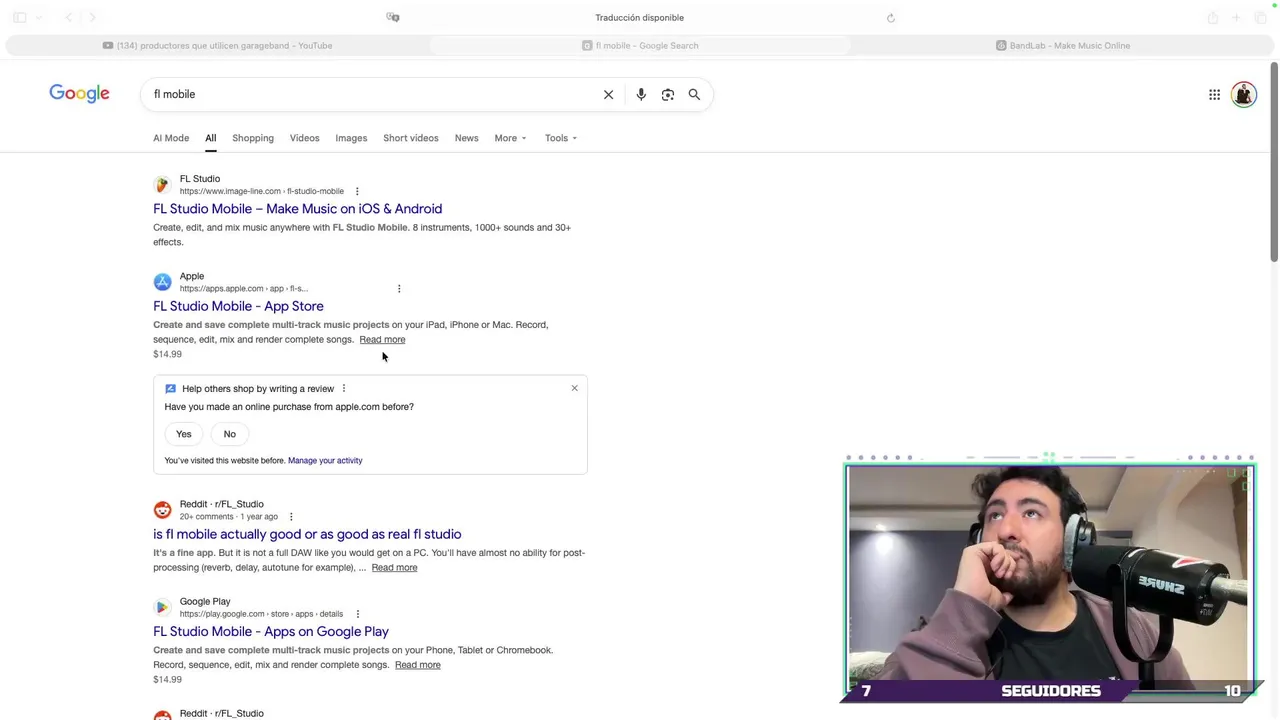This screenshot has width=1280, height=720.
Task: Dismiss the Help others shop review card
Action: (574, 388)
